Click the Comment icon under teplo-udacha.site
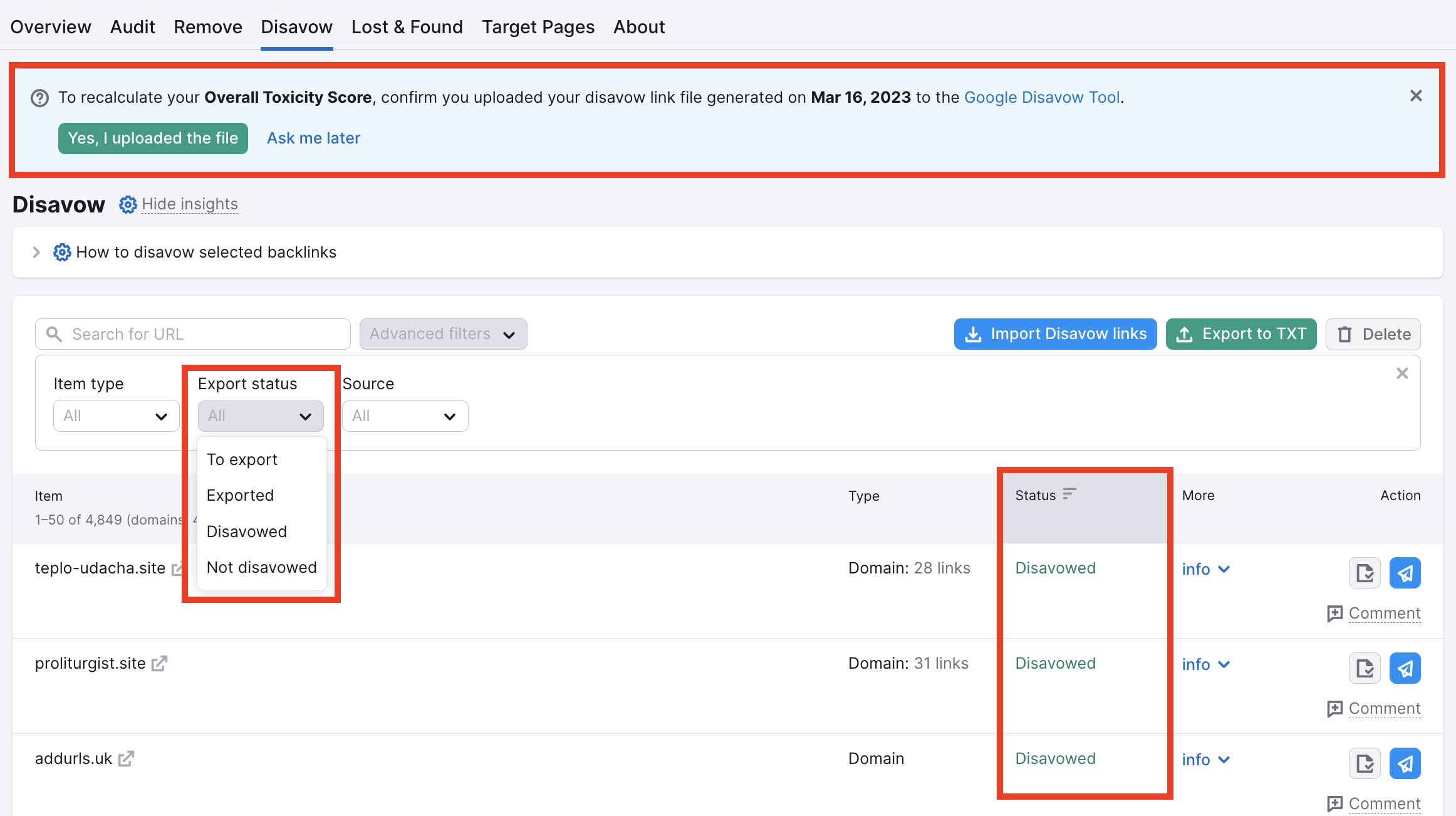Viewport: 1456px width, 816px height. pyautogui.click(x=1335, y=614)
